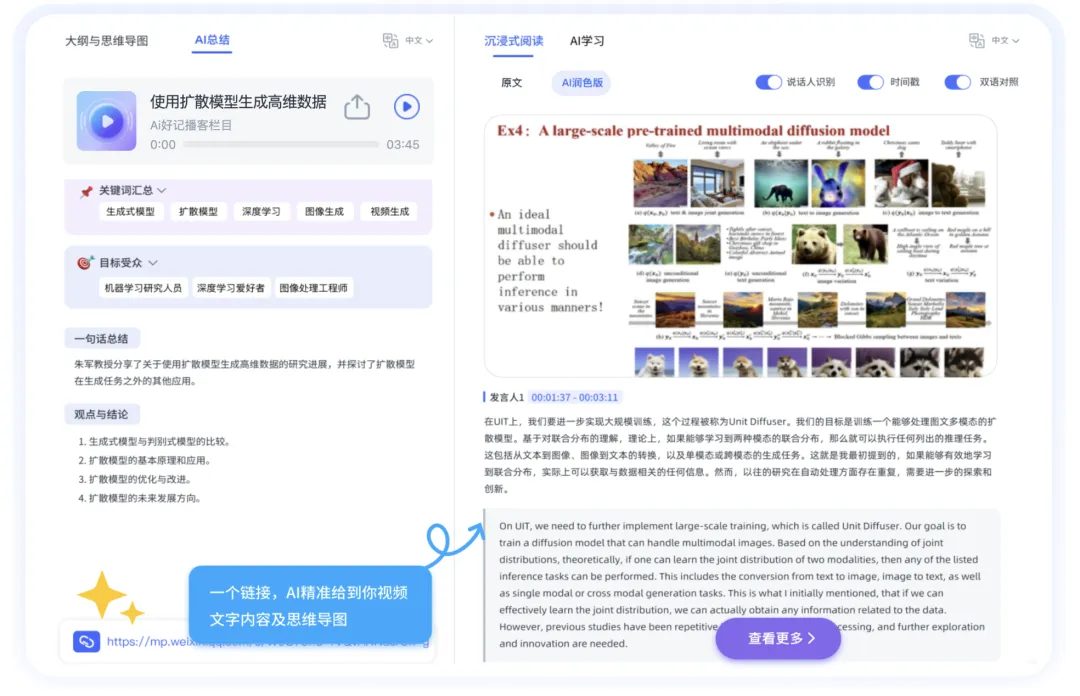Click the podcast cover play thumbnail
The width and height of the screenshot is (1080, 696).
pyautogui.click(x=107, y=121)
